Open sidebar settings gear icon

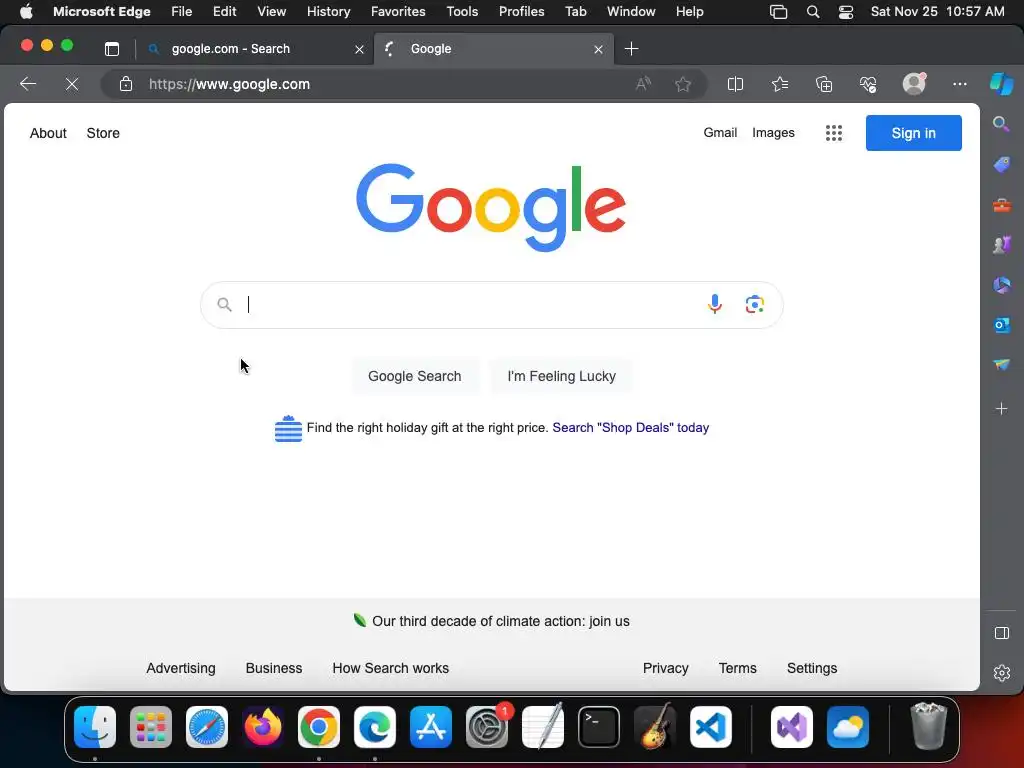coord(1001,673)
